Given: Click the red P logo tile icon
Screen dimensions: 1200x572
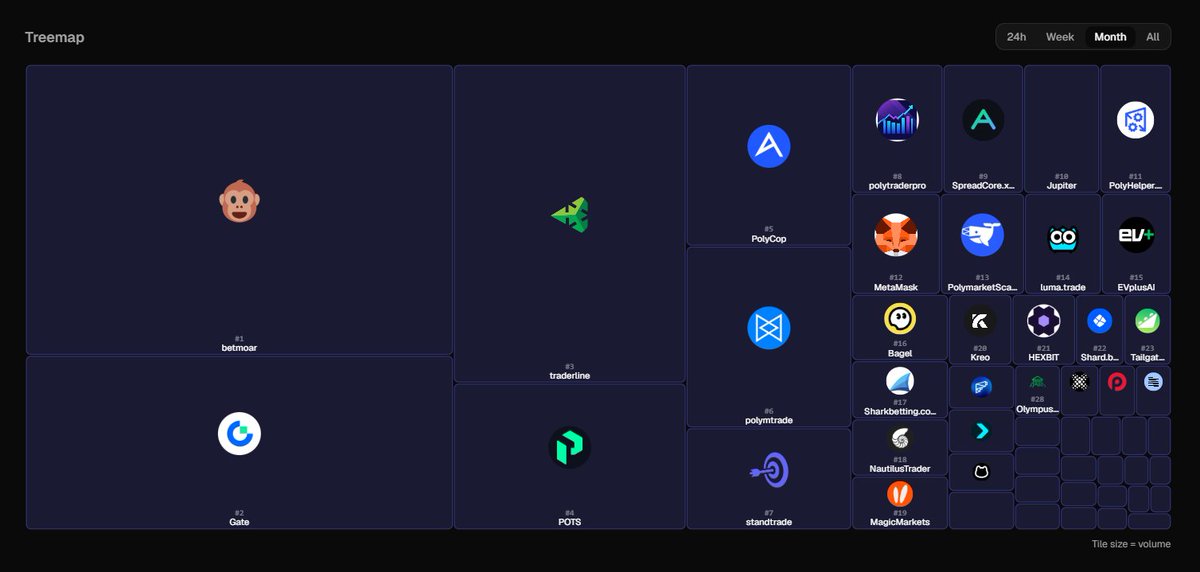Looking at the screenshot, I should [1116, 381].
